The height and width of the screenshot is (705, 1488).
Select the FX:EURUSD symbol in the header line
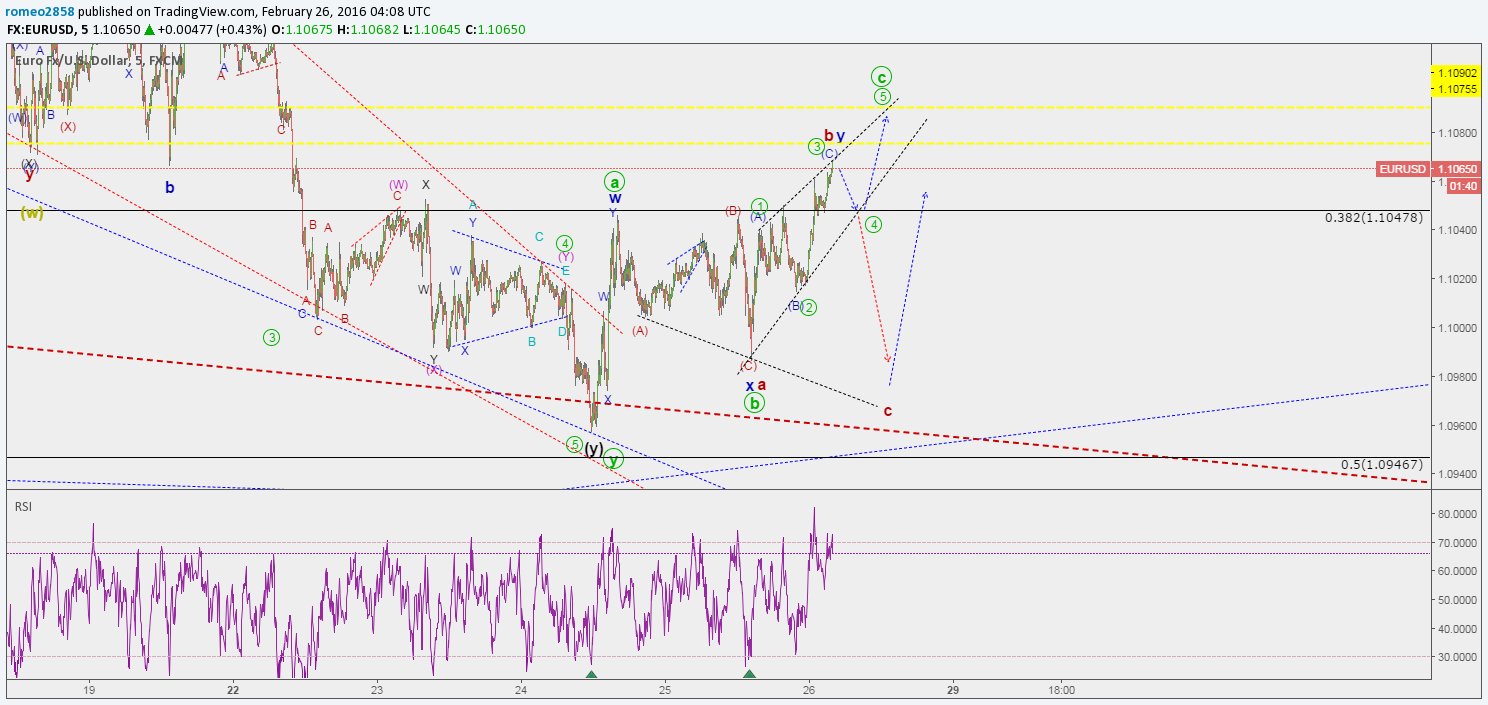pos(42,31)
